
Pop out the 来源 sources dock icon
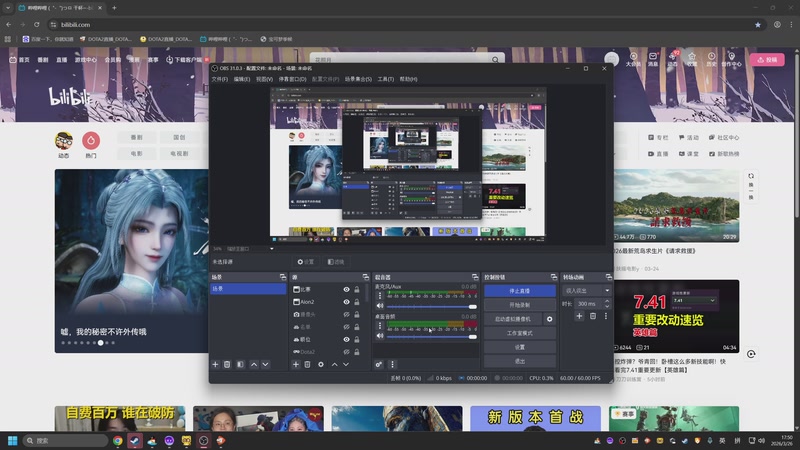tap(366, 277)
